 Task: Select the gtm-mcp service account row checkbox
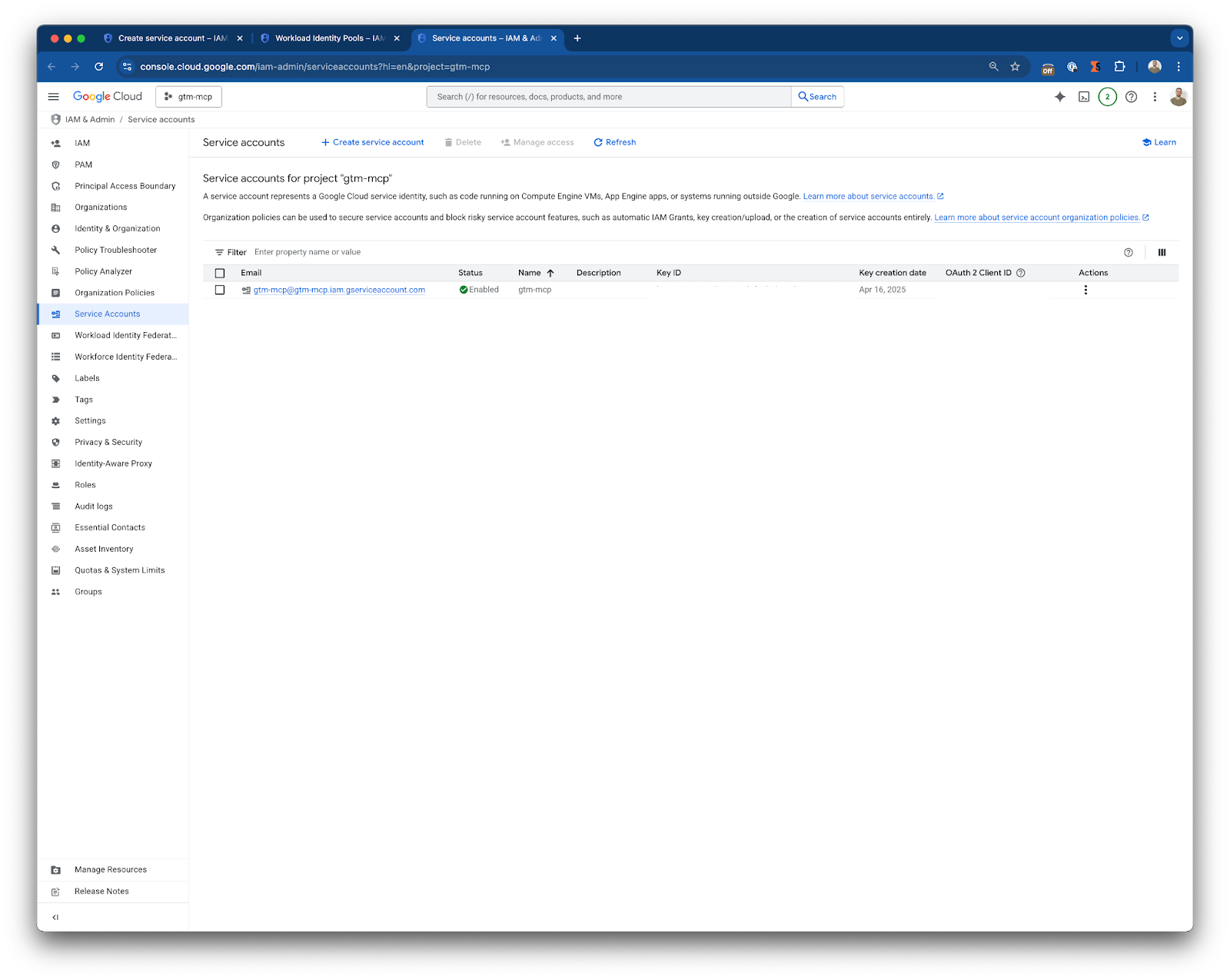tap(220, 290)
